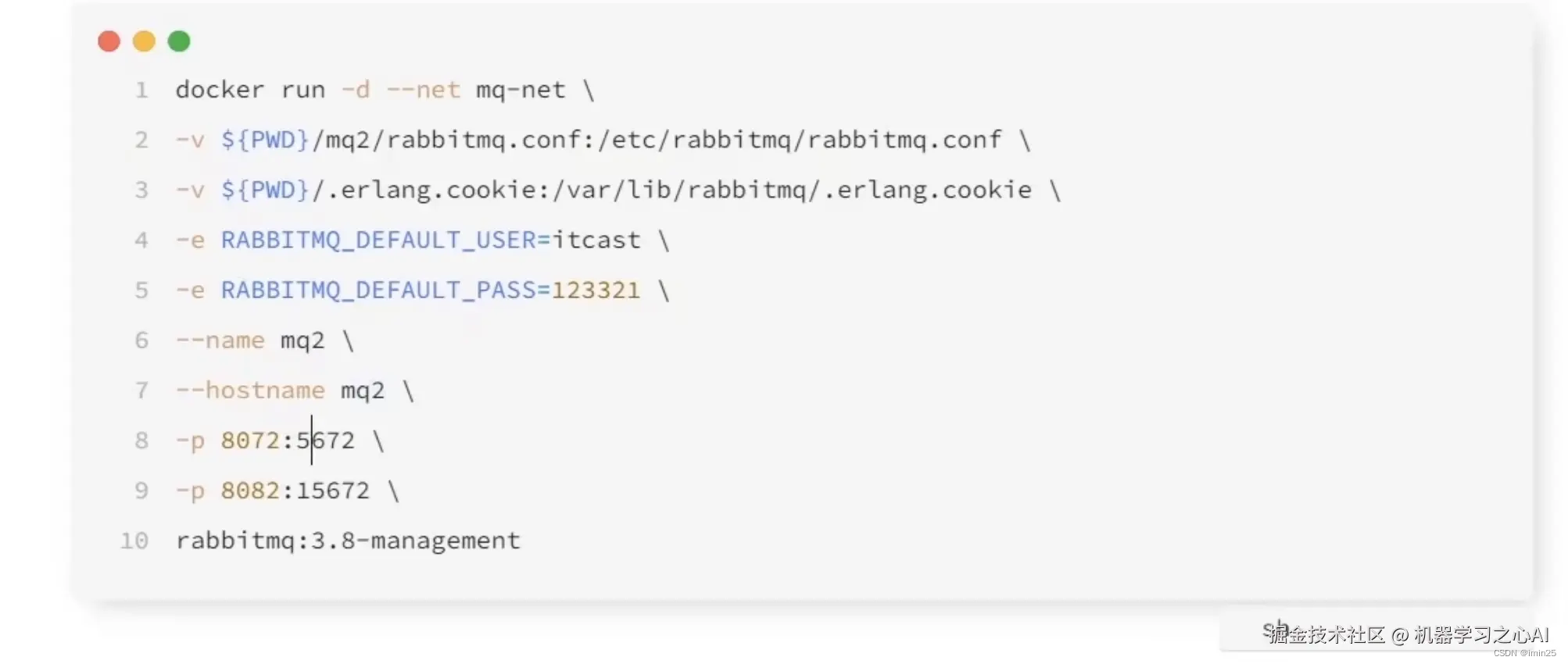
Task: Click line number 10 in gutter
Action: tap(134, 541)
